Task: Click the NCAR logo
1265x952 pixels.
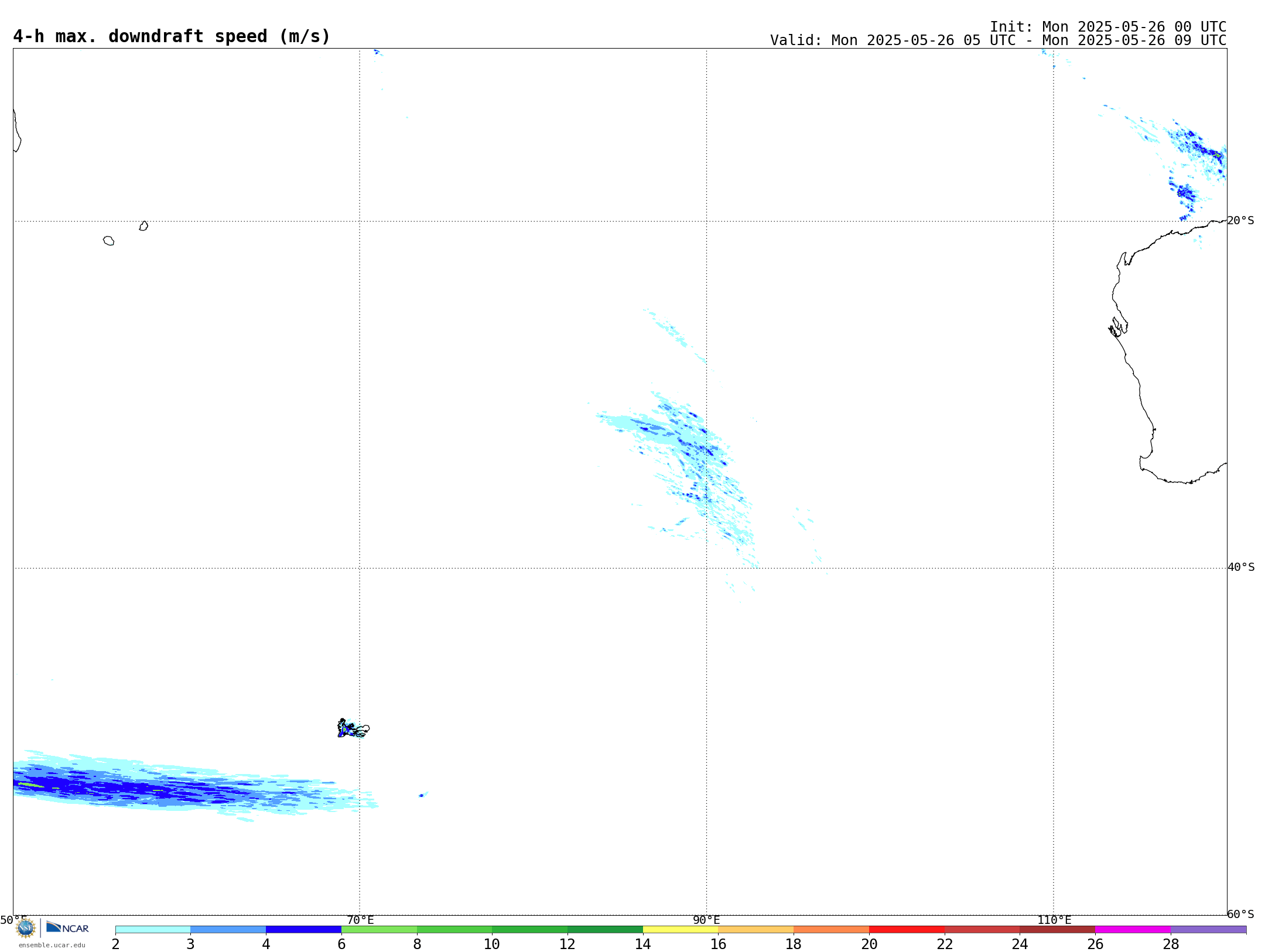Action: (67, 927)
